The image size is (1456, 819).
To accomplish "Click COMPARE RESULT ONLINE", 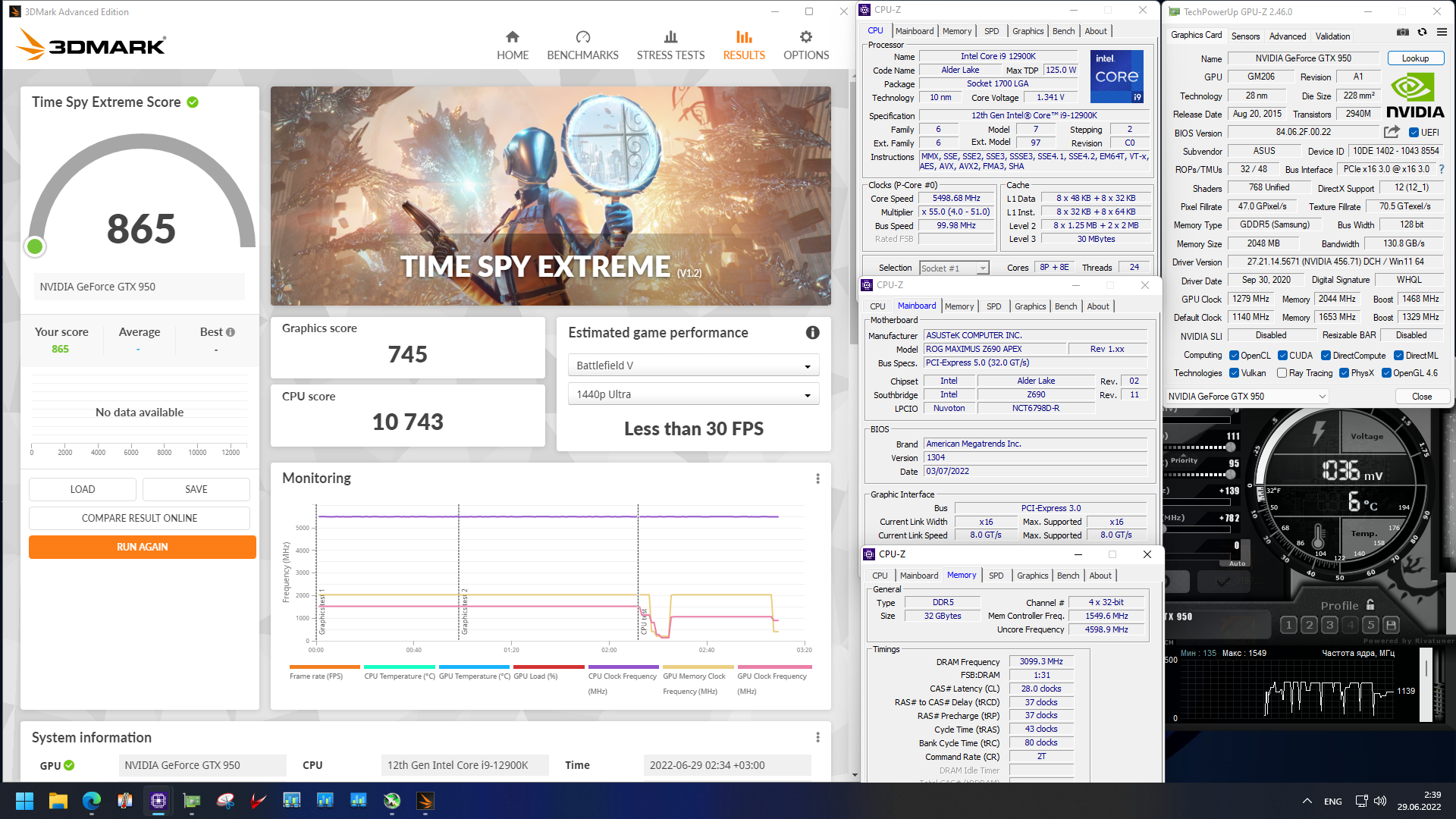I will (140, 518).
